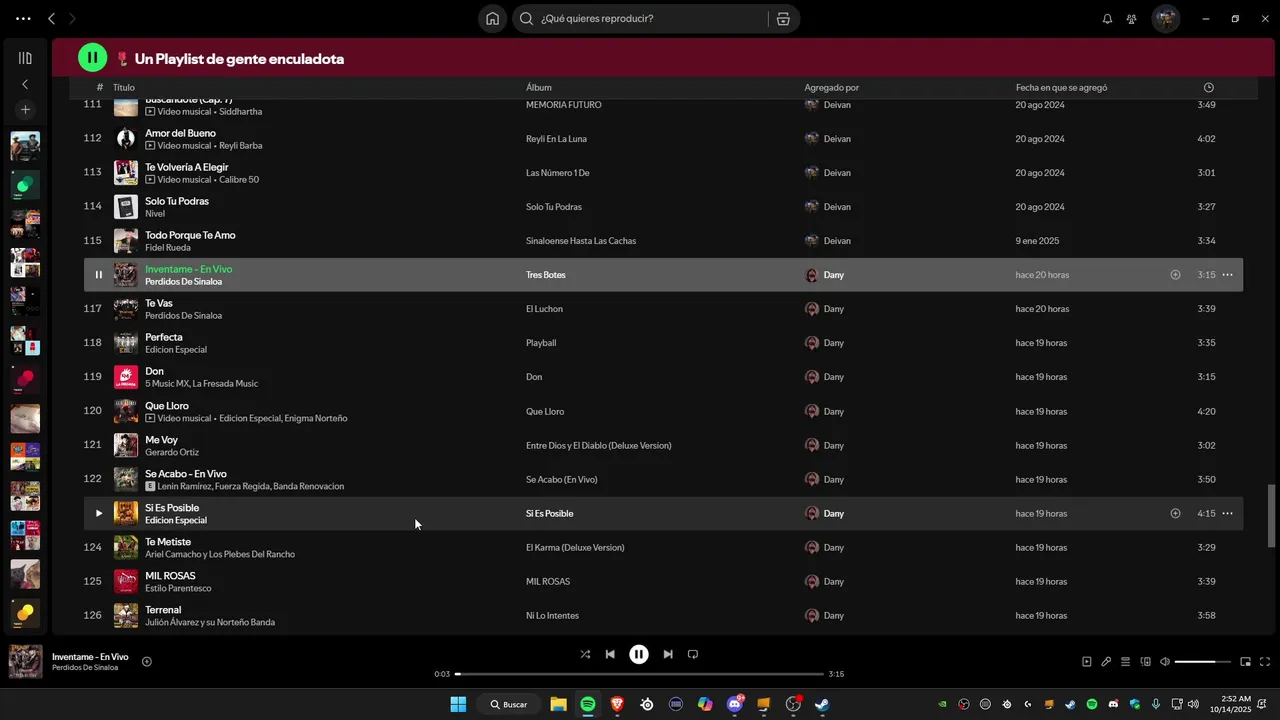1280x720 pixels.
Task: Open more options for Inventame - En Vivo
Action: point(1227,275)
